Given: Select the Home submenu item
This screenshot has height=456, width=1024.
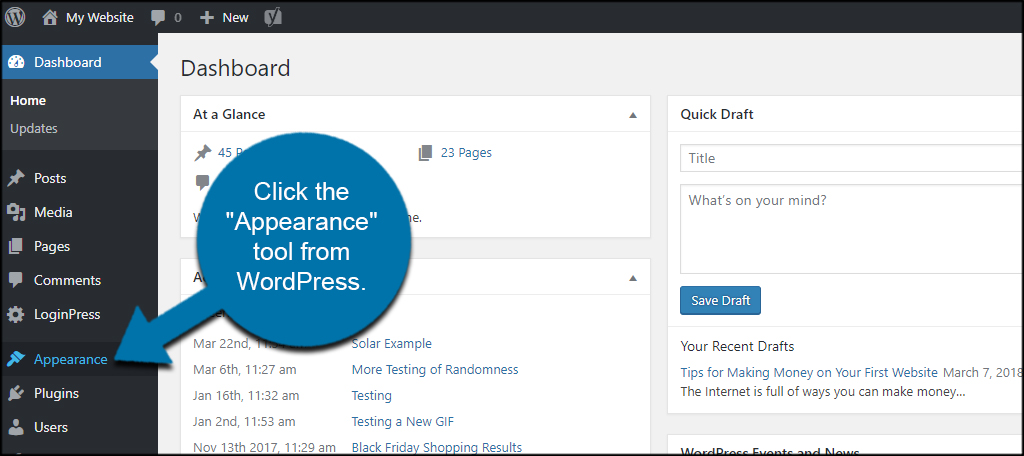Looking at the screenshot, I should 28,101.
